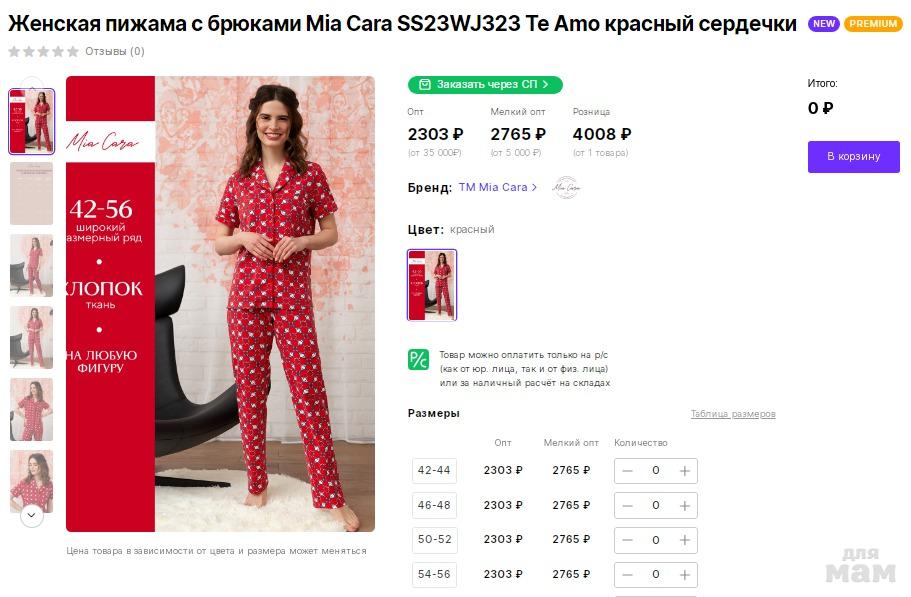The width and height of the screenshot is (911, 597).
Task: Pick size 50-52 option
Action: pos(434,540)
